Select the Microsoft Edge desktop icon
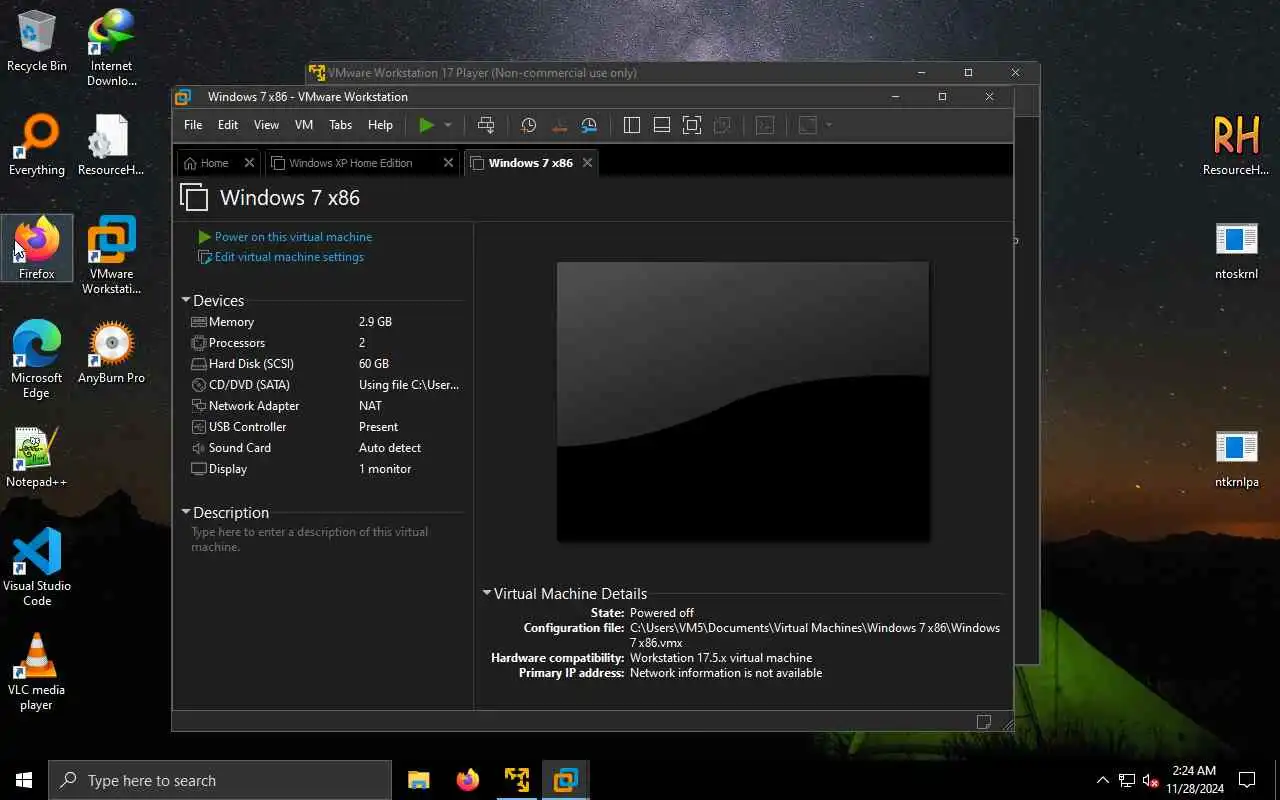 (x=37, y=359)
